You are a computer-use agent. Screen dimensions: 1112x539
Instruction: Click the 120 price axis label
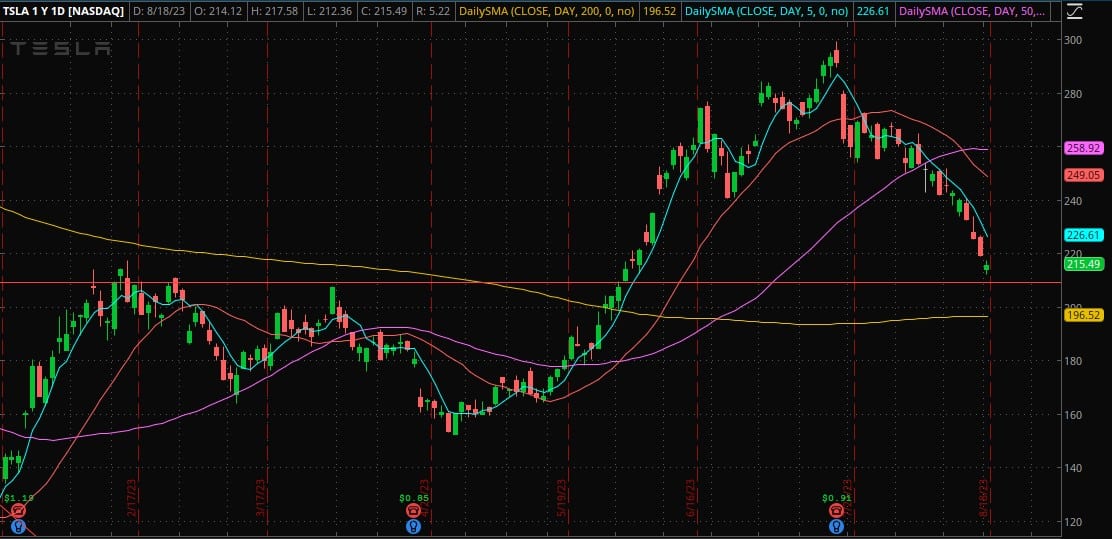tap(1072, 521)
